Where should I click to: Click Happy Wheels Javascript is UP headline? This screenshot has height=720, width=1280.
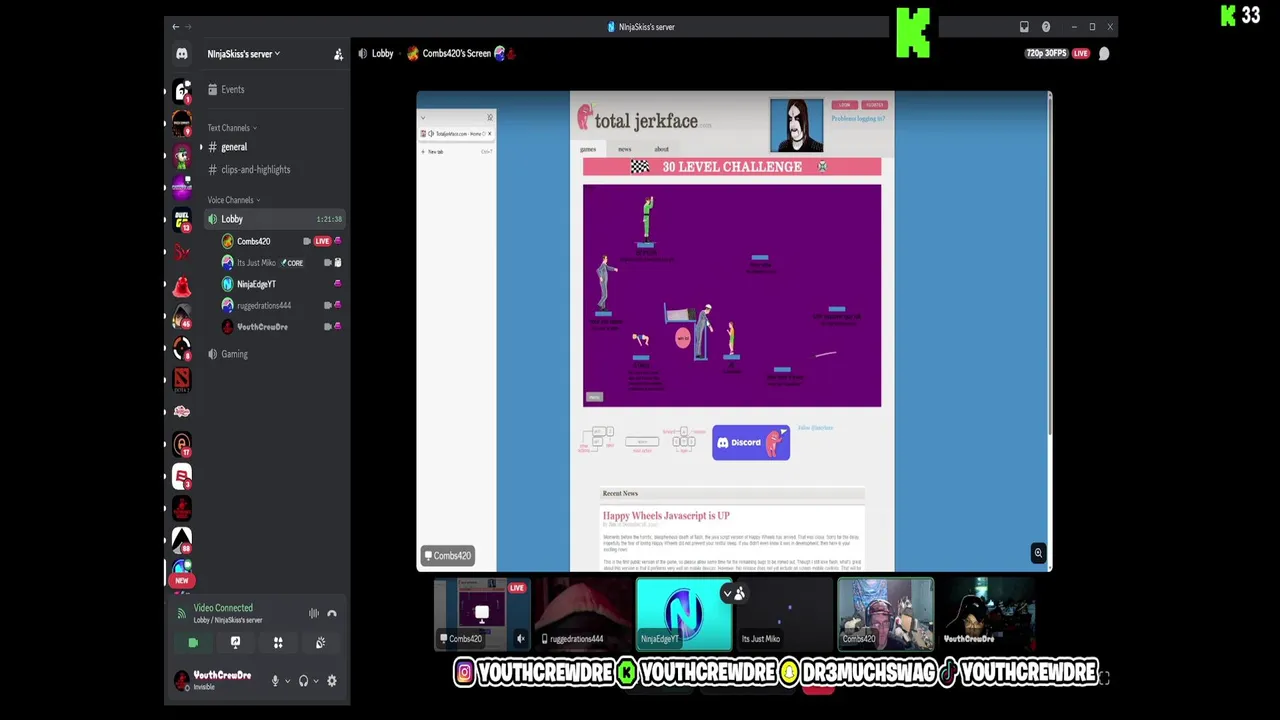point(666,516)
